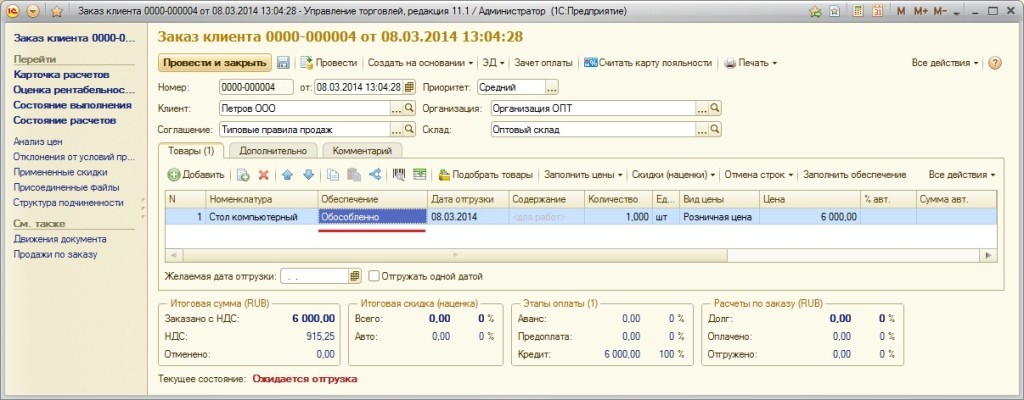Click the Провести и закрыть button
Screen dimensions: 1024x400
pos(214,63)
